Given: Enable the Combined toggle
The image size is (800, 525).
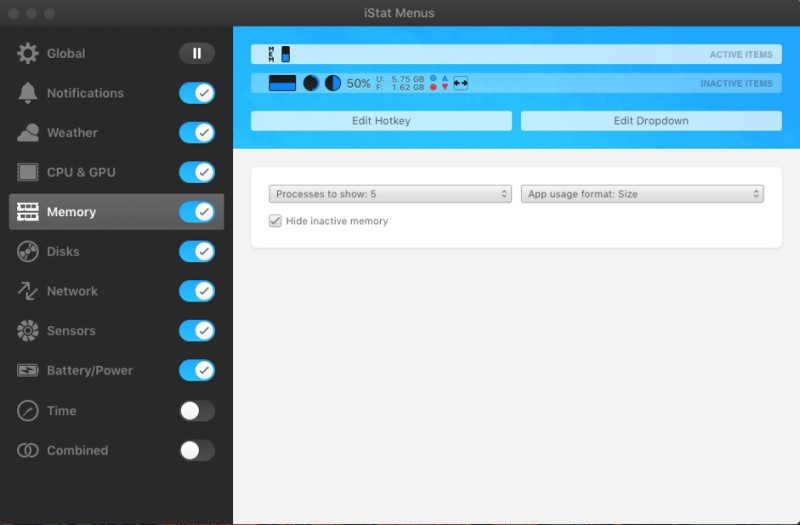Looking at the screenshot, I should (x=197, y=451).
